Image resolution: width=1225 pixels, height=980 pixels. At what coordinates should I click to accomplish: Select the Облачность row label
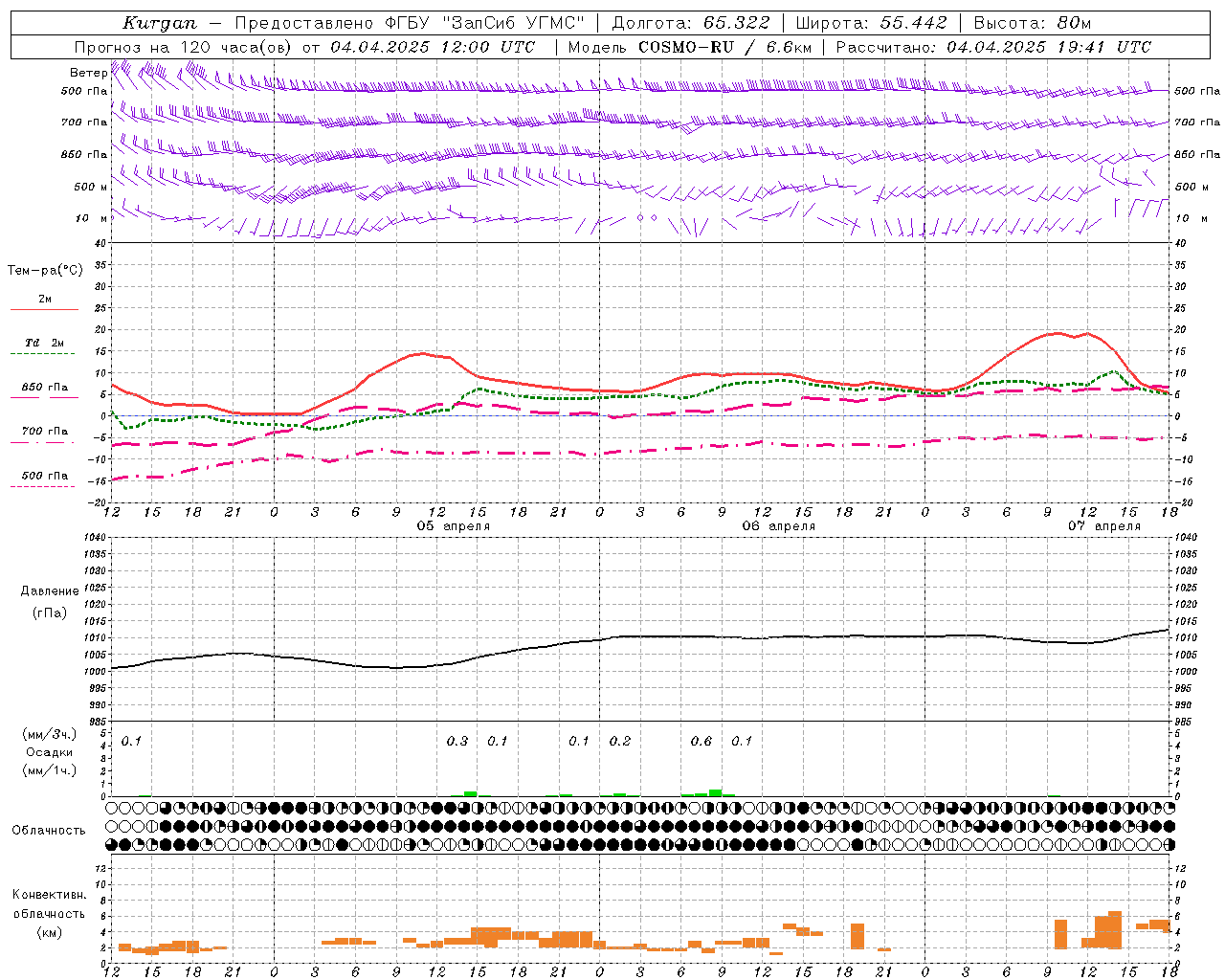pyautogui.click(x=49, y=831)
